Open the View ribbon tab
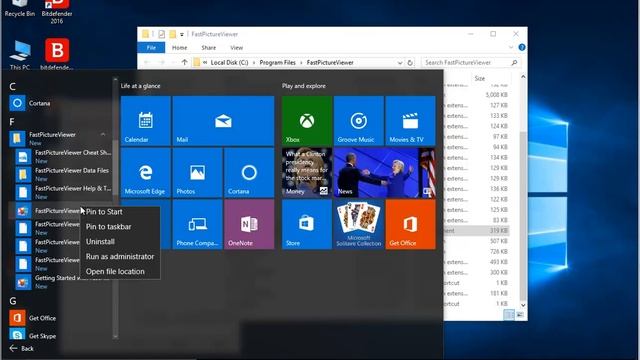 [x=236, y=48]
